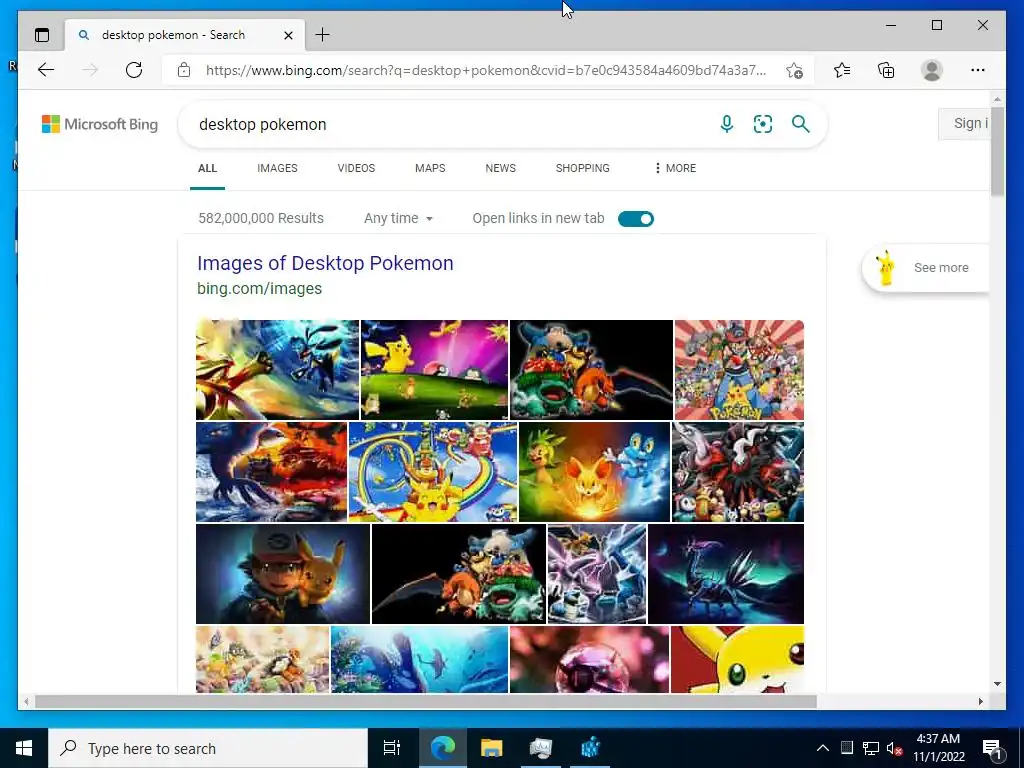Click the 582,000,000 Results count text
1024x768 pixels.
pyautogui.click(x=261, y=218)
